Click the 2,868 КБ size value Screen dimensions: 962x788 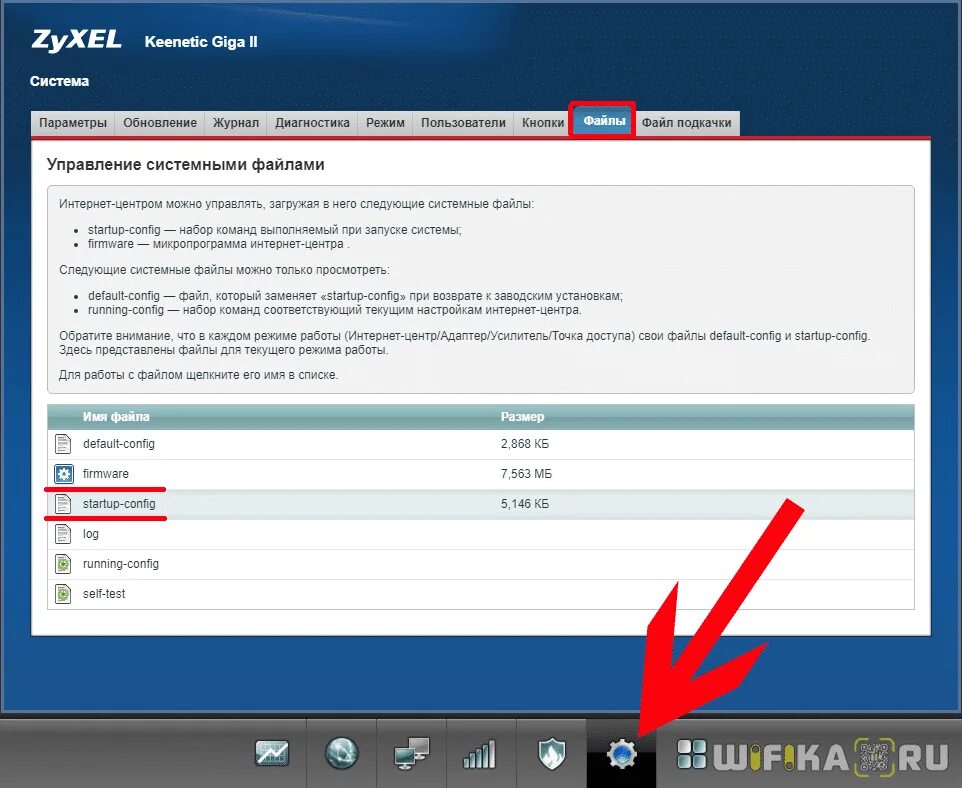pyautogui.click(x=525, y=444)
